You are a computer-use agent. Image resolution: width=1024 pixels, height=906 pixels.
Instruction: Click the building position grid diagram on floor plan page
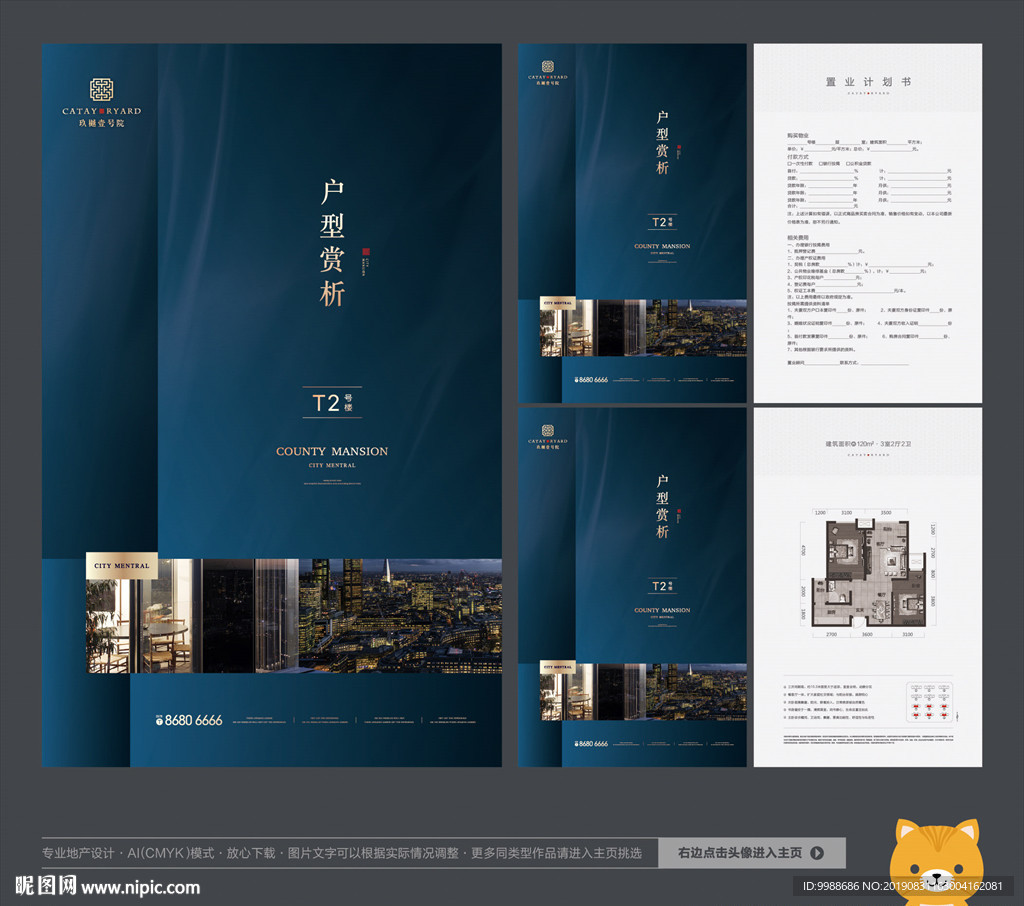pos(929,701)
